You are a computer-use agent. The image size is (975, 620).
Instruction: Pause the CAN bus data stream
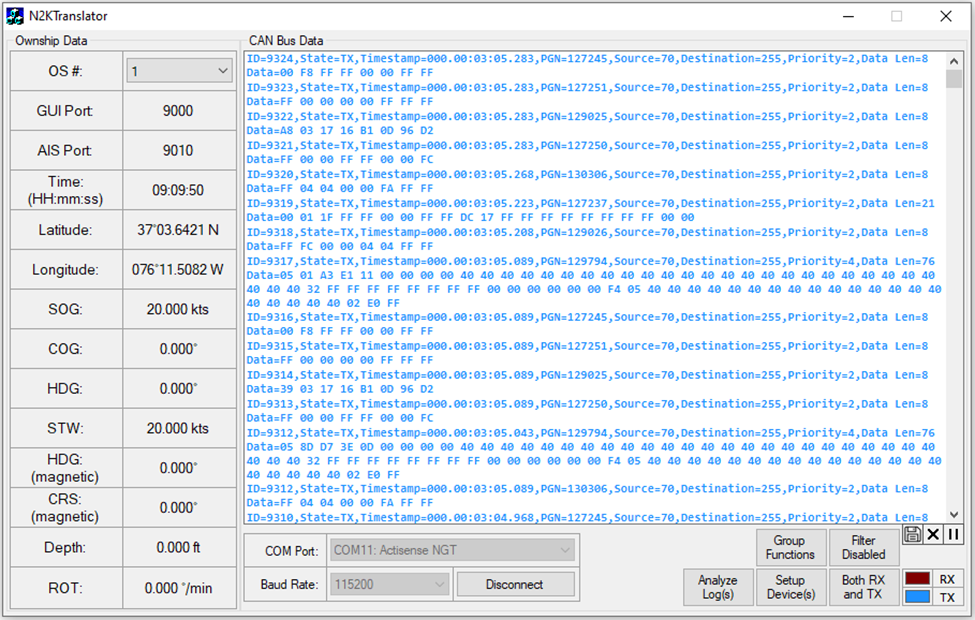953,534
